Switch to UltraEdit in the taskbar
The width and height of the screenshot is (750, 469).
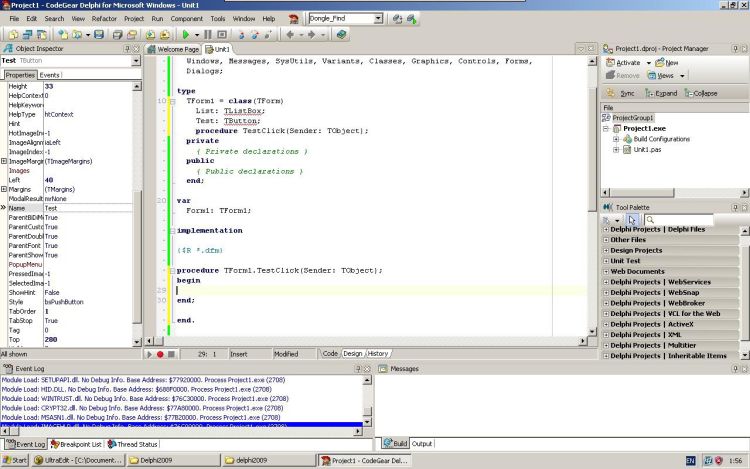click(x=78, y=460)
